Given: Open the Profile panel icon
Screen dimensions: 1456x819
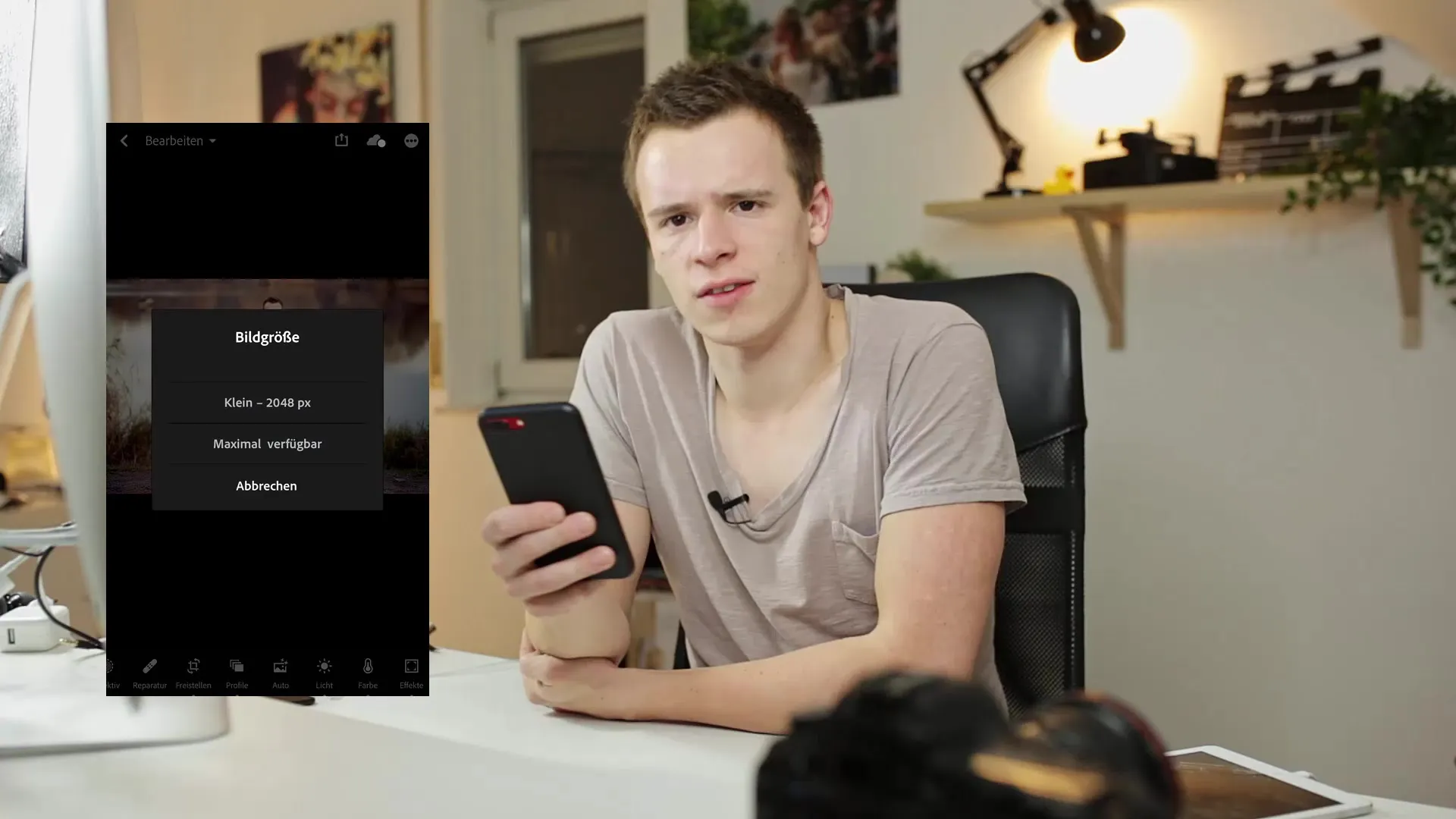Looking at the screenshot, I should (237, 670).
